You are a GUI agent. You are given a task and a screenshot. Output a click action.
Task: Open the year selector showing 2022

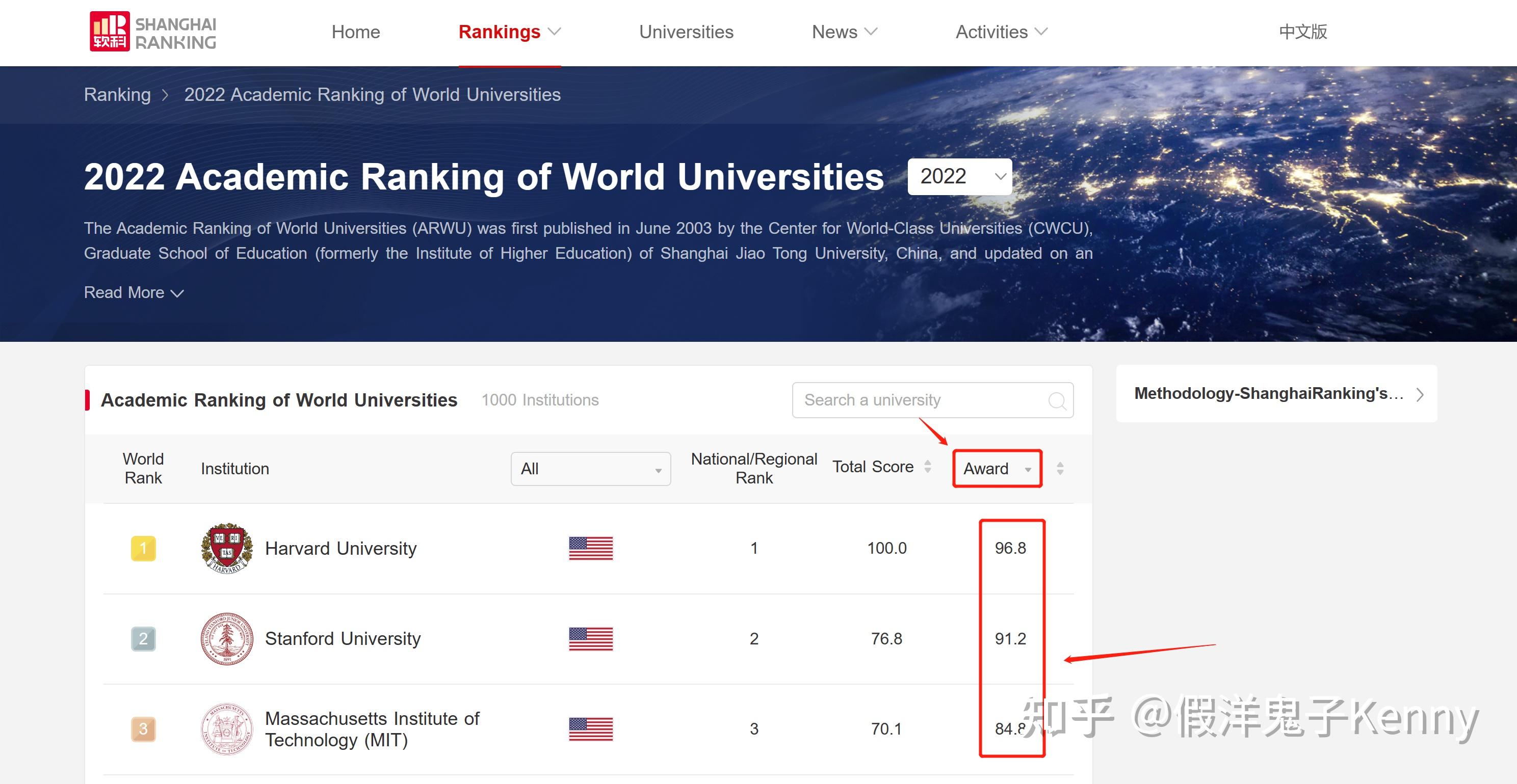pyautogui.click(x=959, y=176)
